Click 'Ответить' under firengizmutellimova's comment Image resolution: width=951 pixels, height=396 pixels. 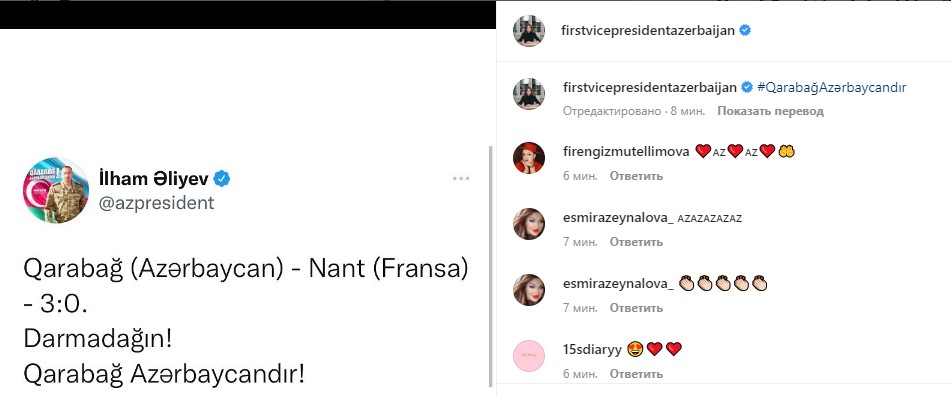click(636, 176)
